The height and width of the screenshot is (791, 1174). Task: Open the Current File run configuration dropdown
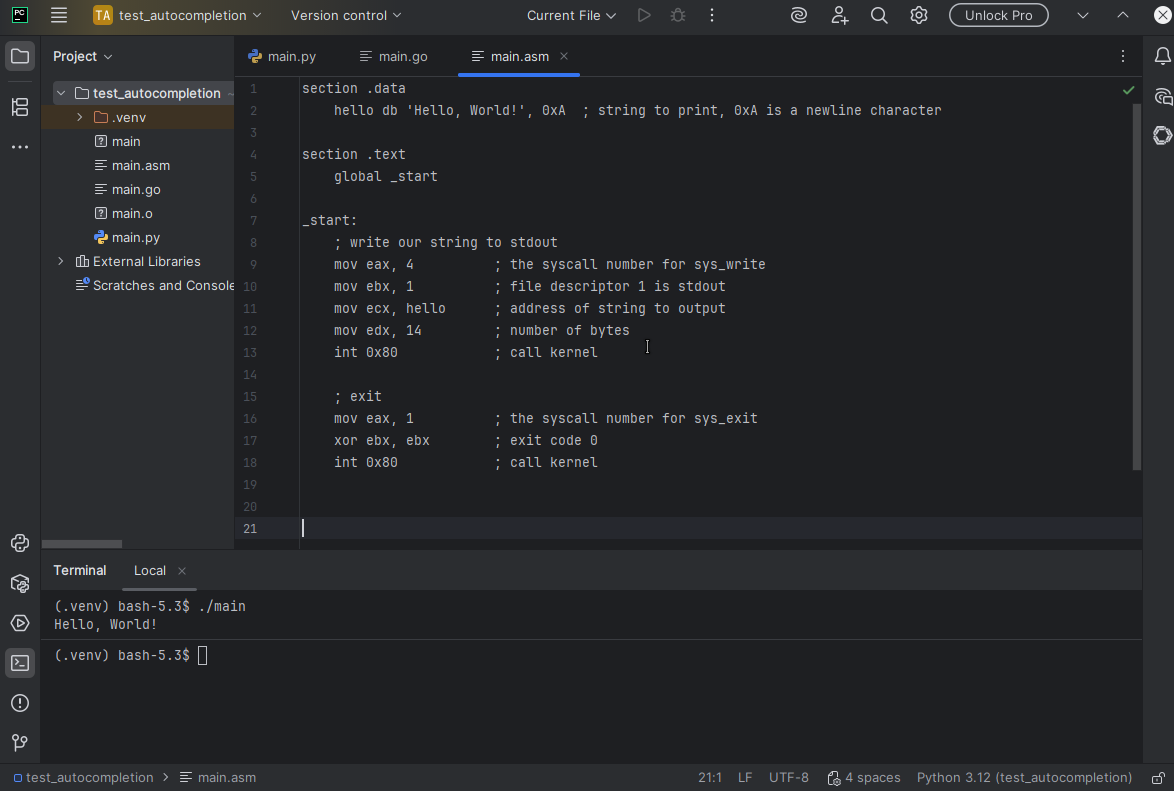pos(572,16)
